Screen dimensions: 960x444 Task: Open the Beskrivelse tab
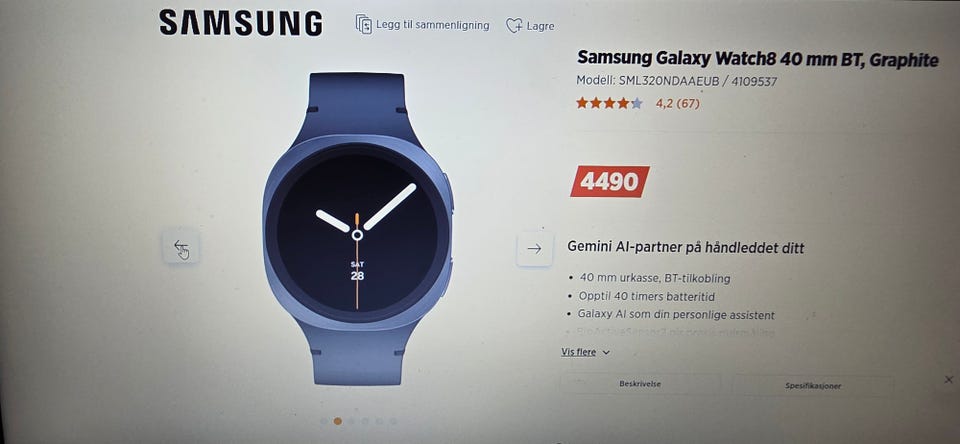(x=640, y=384)
